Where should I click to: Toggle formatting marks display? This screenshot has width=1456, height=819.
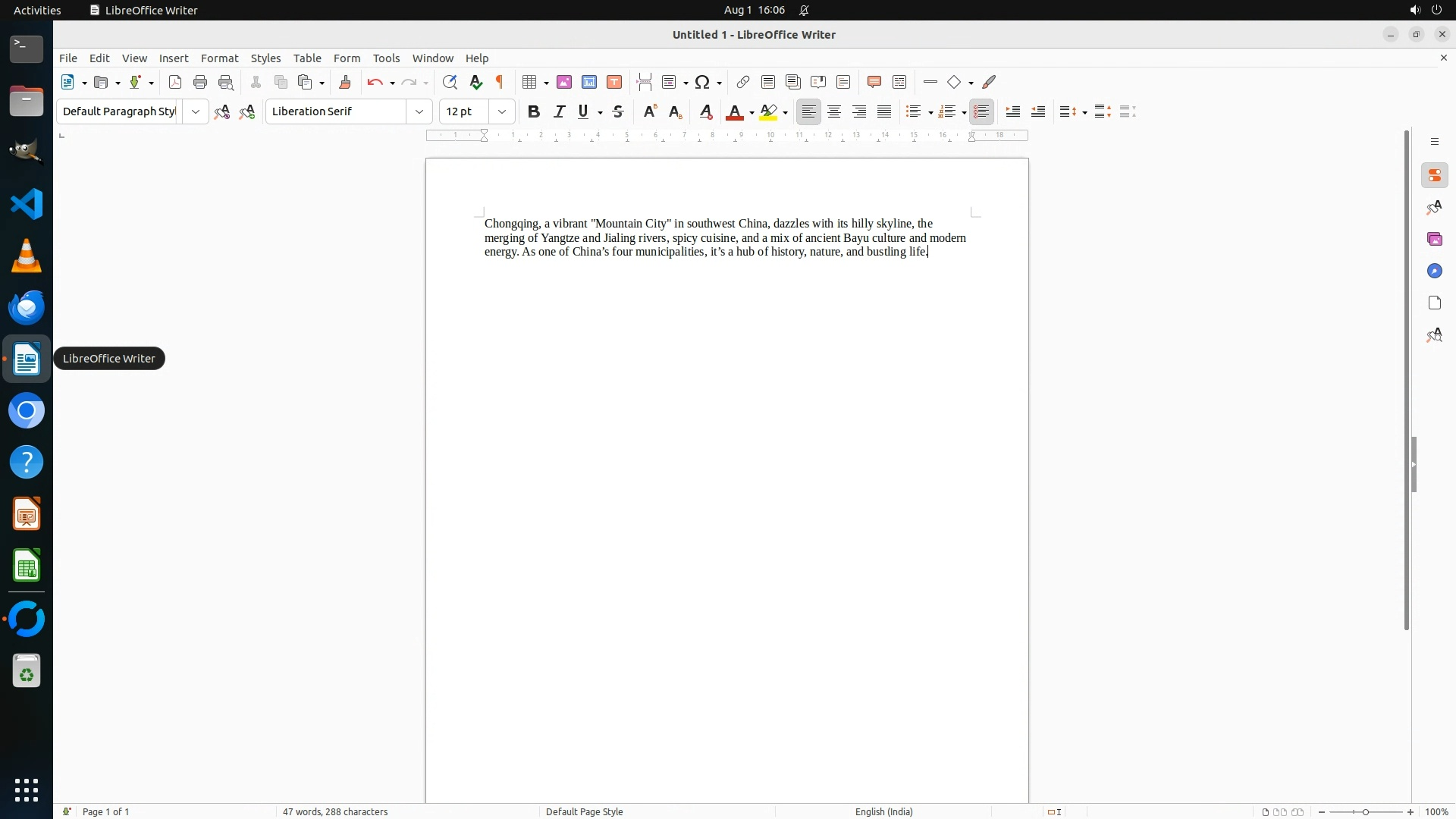tap(500, 83)
